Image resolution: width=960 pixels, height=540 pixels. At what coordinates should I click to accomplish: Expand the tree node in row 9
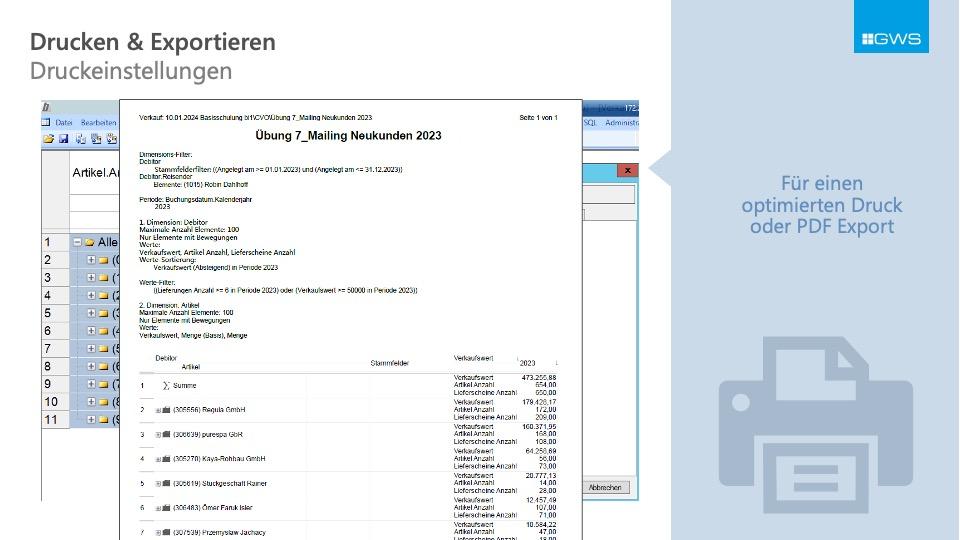(x=91, y=384)
